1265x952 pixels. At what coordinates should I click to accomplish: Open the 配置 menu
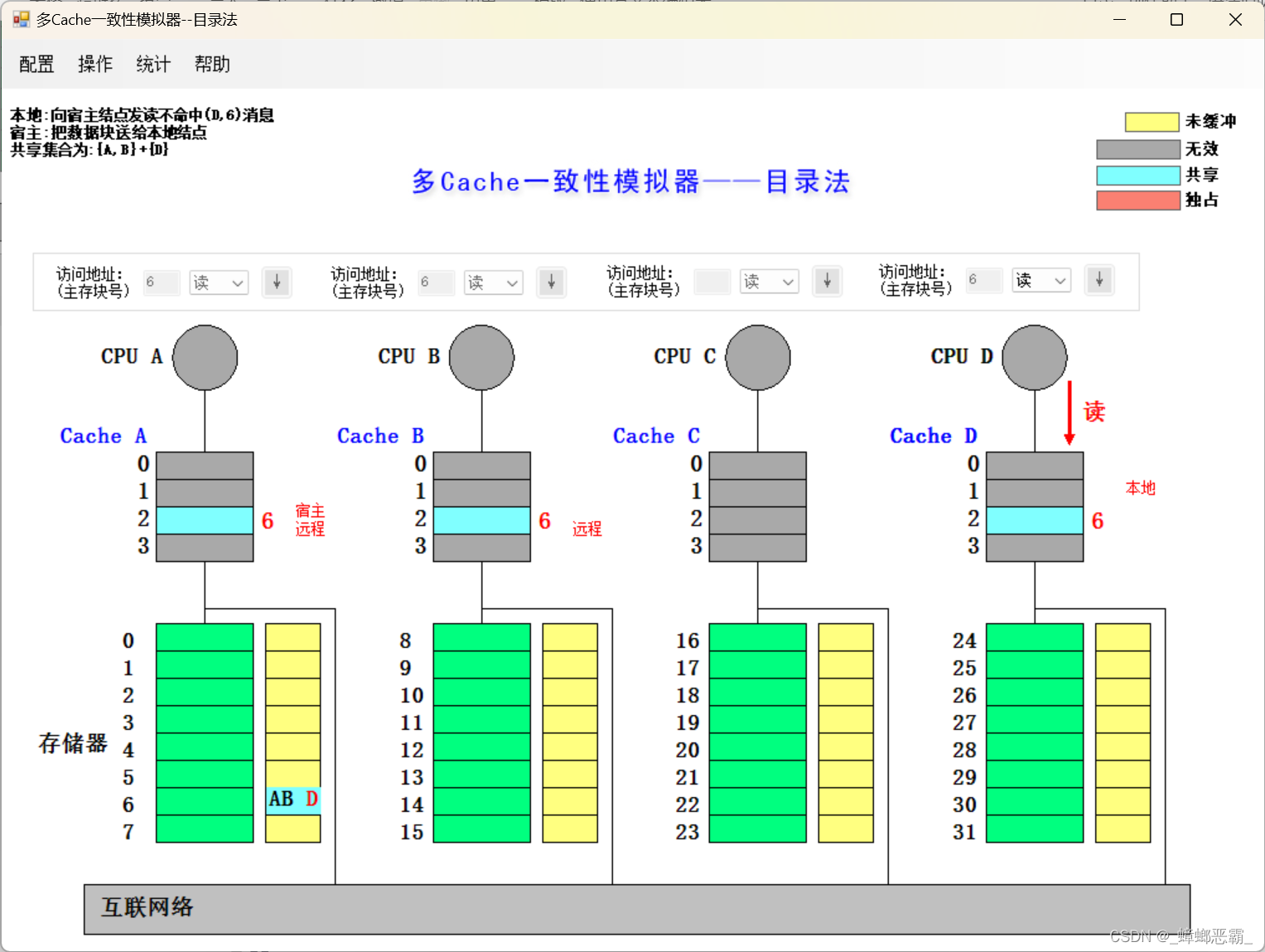click(36, 64)
